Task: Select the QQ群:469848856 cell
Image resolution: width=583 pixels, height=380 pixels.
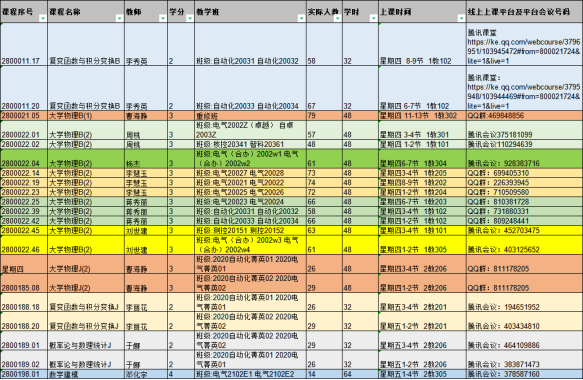Action: click(x=524, y=116)
